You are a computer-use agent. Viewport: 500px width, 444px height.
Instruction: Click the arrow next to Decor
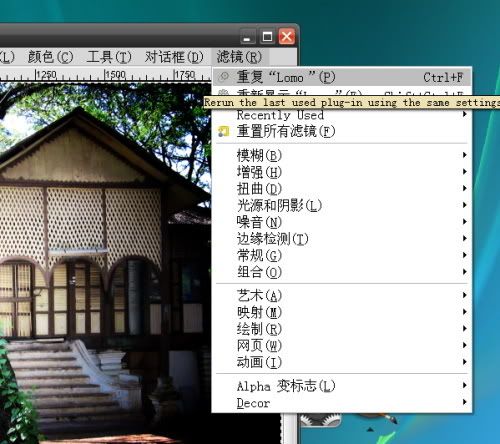[x=465, y=402]
